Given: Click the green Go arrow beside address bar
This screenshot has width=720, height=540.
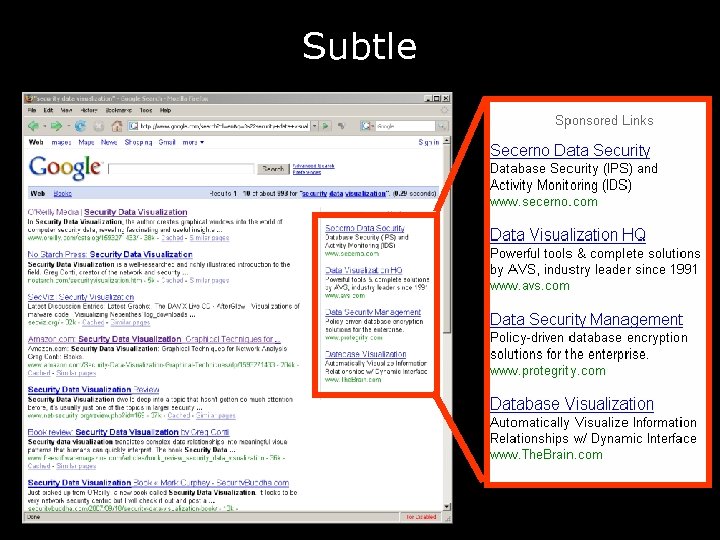Looking at the screenshot, I should 326,126.
